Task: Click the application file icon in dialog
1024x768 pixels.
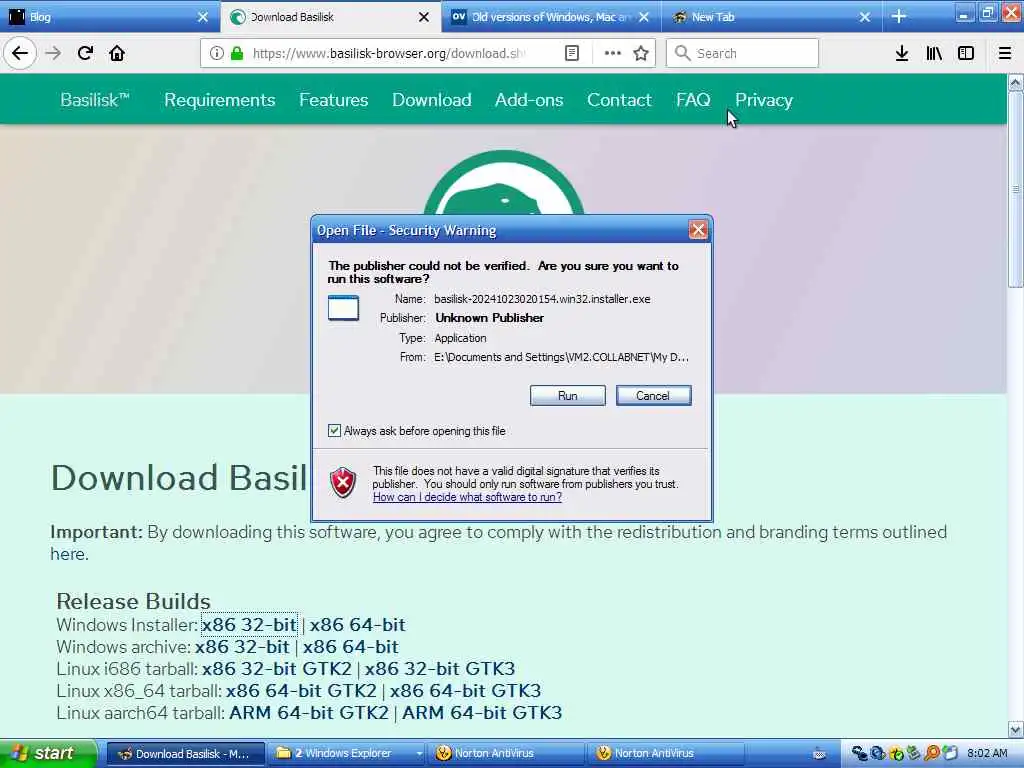Action: (x=344, y=308)
